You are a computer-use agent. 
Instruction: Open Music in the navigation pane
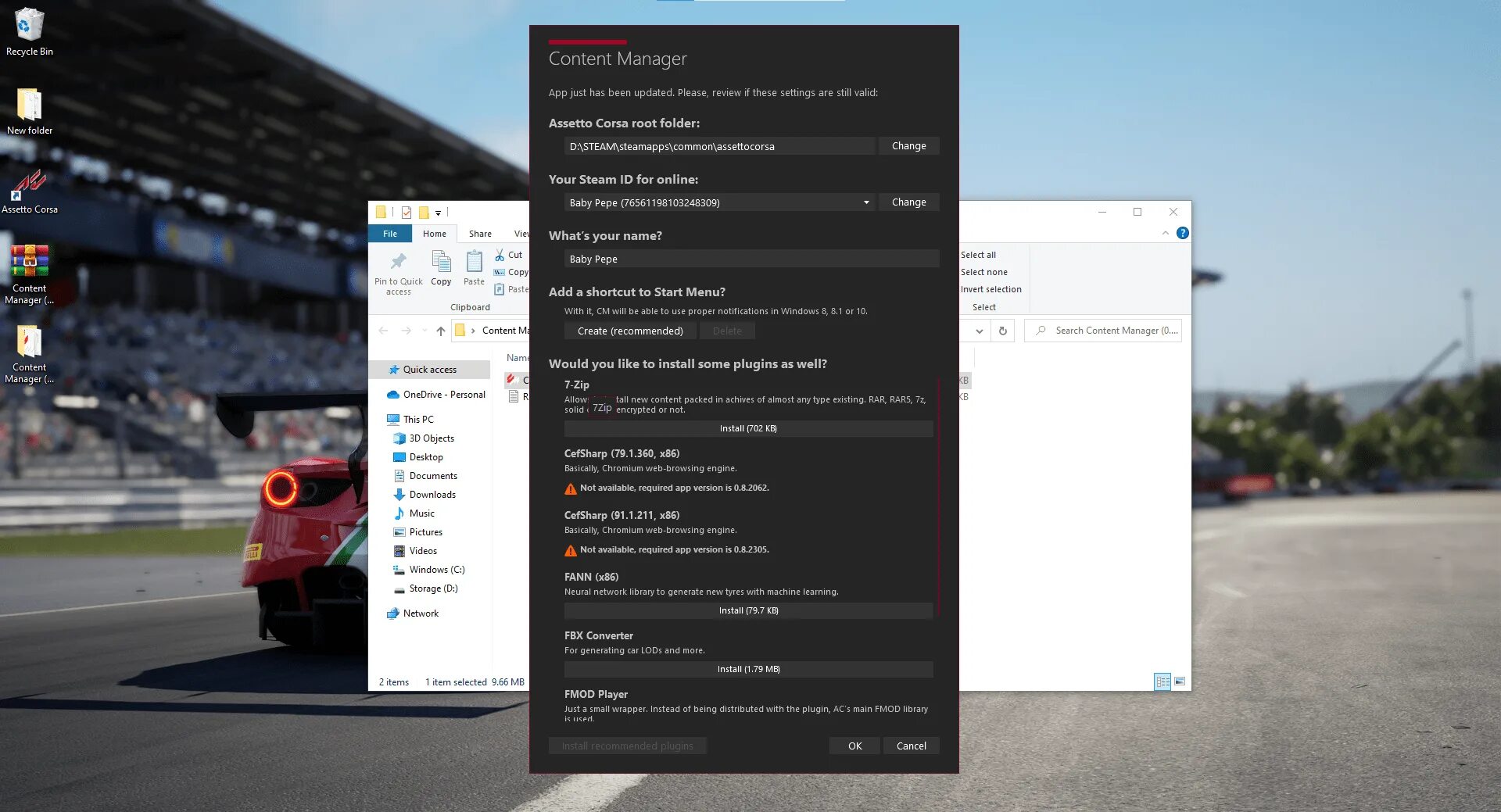coord(414,513)
